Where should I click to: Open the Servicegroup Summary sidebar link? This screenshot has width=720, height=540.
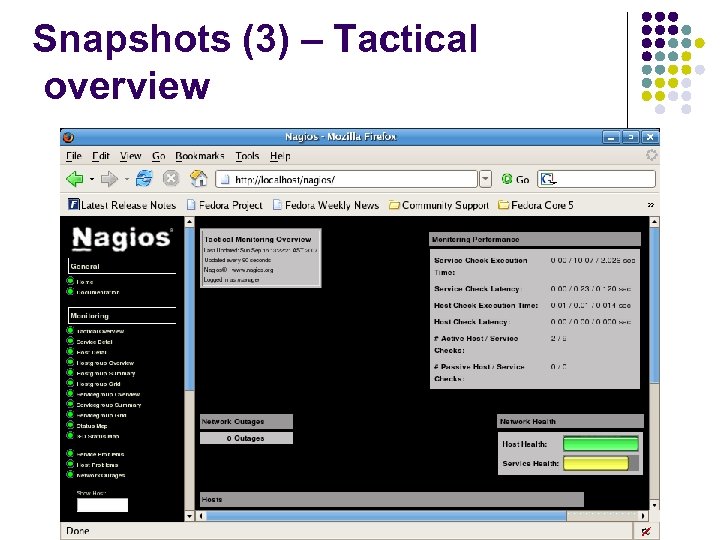click(109, 405)
